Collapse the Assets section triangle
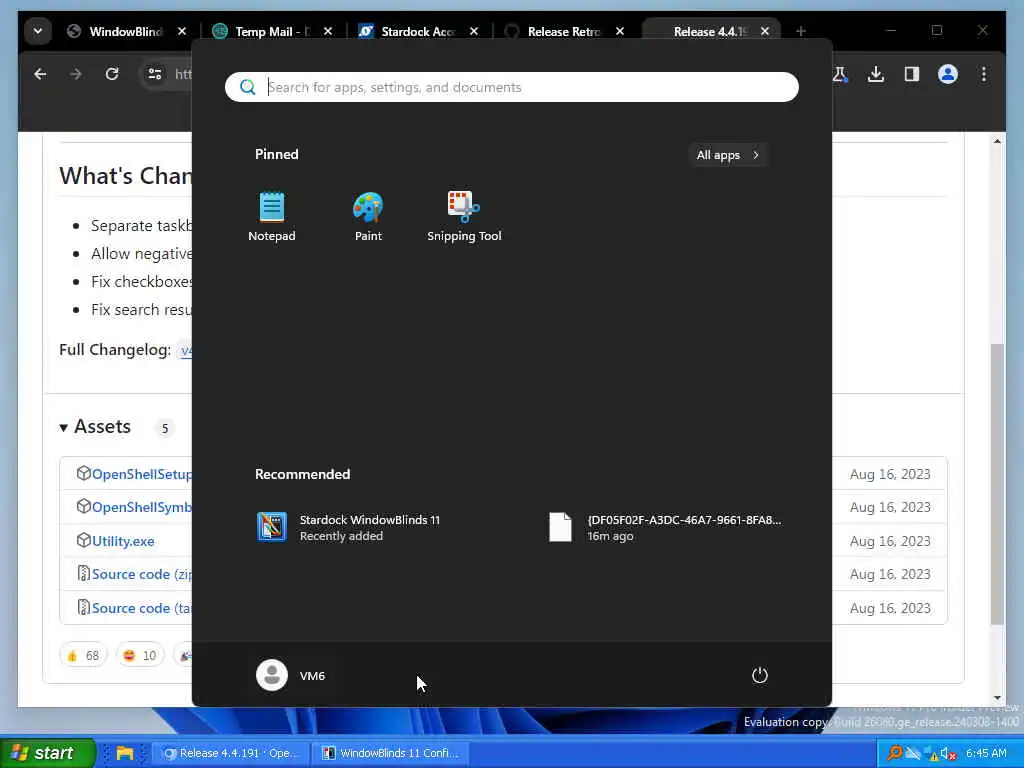Image resolution: width=1024 pixels, height=768 pixels. 63,428
